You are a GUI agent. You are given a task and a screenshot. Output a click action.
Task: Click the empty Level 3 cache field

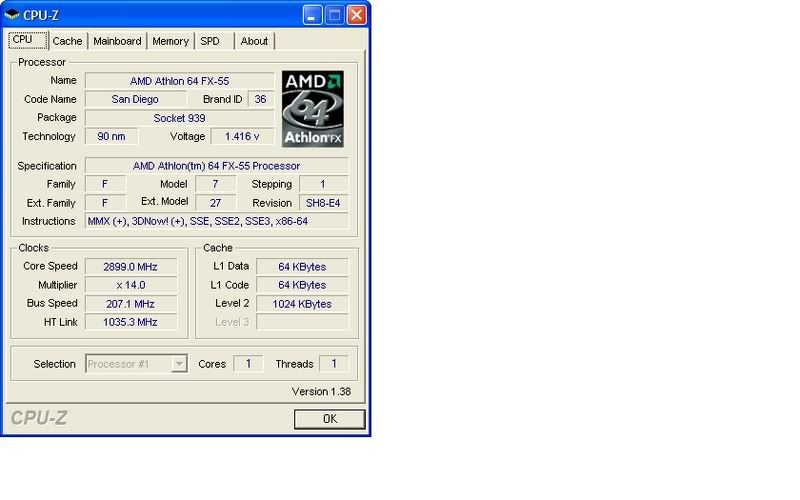(x=302, y=322)
